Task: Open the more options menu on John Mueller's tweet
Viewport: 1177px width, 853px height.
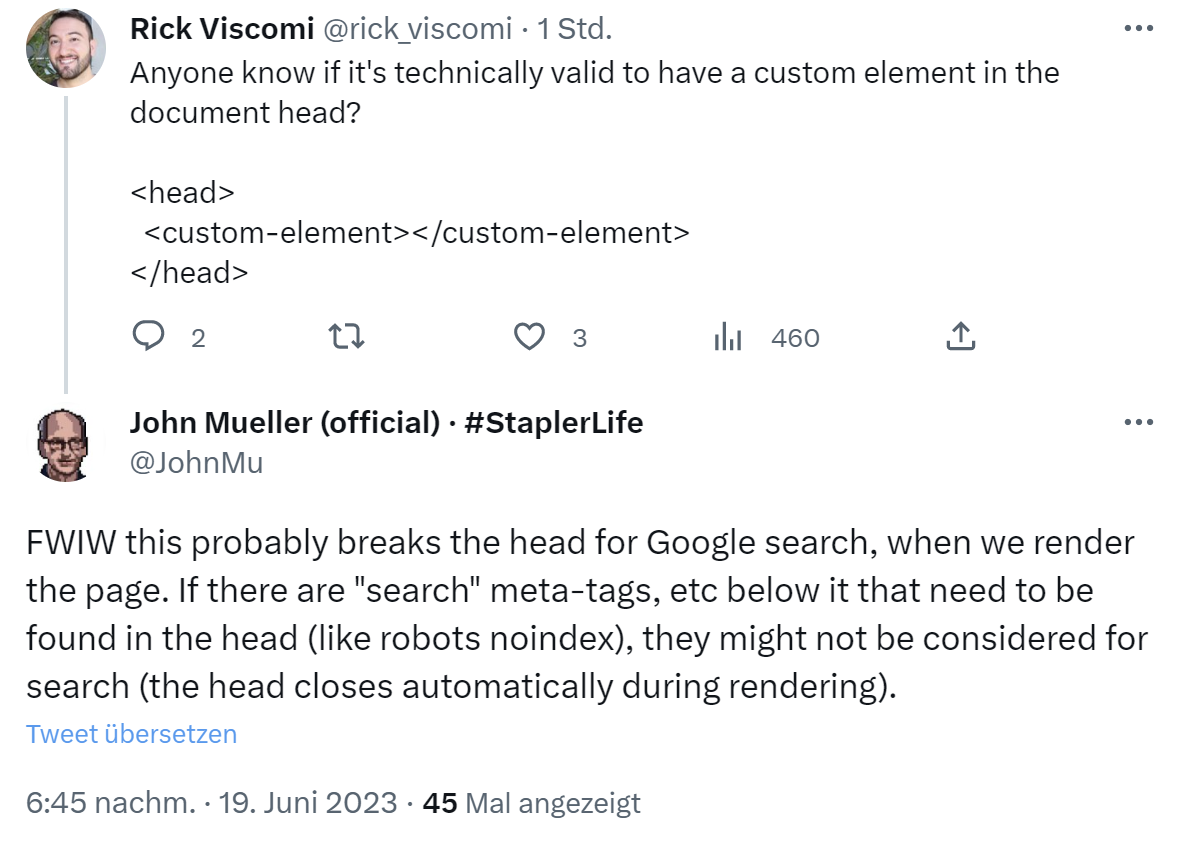Action: coord(1138,421)
